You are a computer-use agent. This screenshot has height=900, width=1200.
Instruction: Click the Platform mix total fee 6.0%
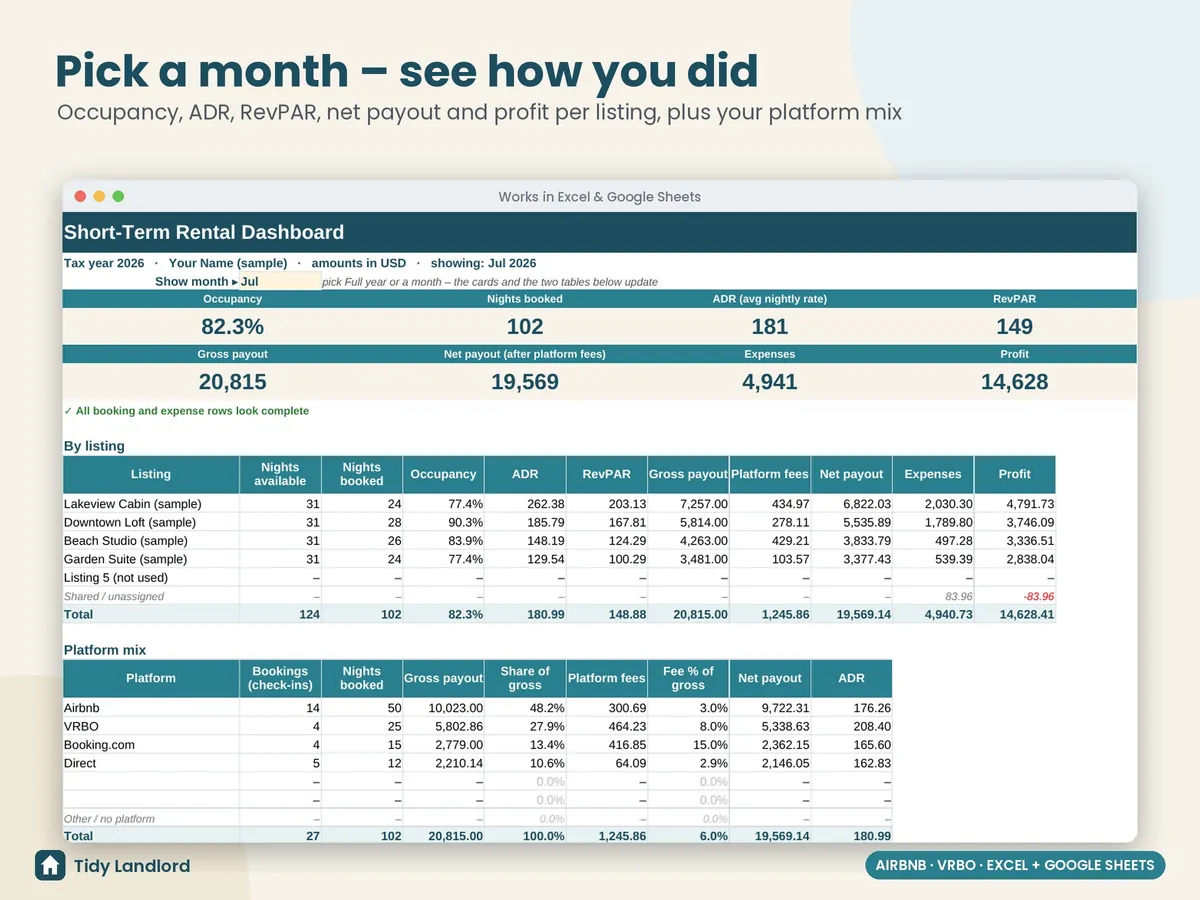(714, 836)
